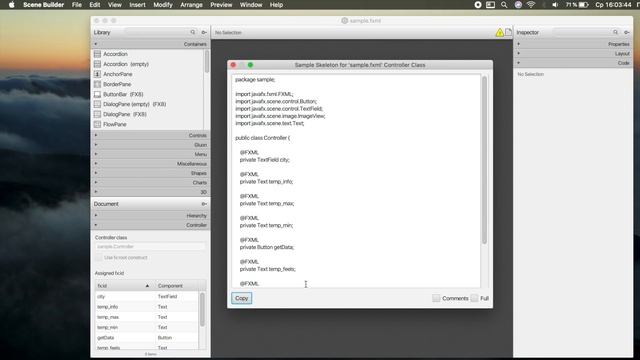Click the yellow warning triangle icon
Viewport: 640px width, 360px height.
click(500, 33)
